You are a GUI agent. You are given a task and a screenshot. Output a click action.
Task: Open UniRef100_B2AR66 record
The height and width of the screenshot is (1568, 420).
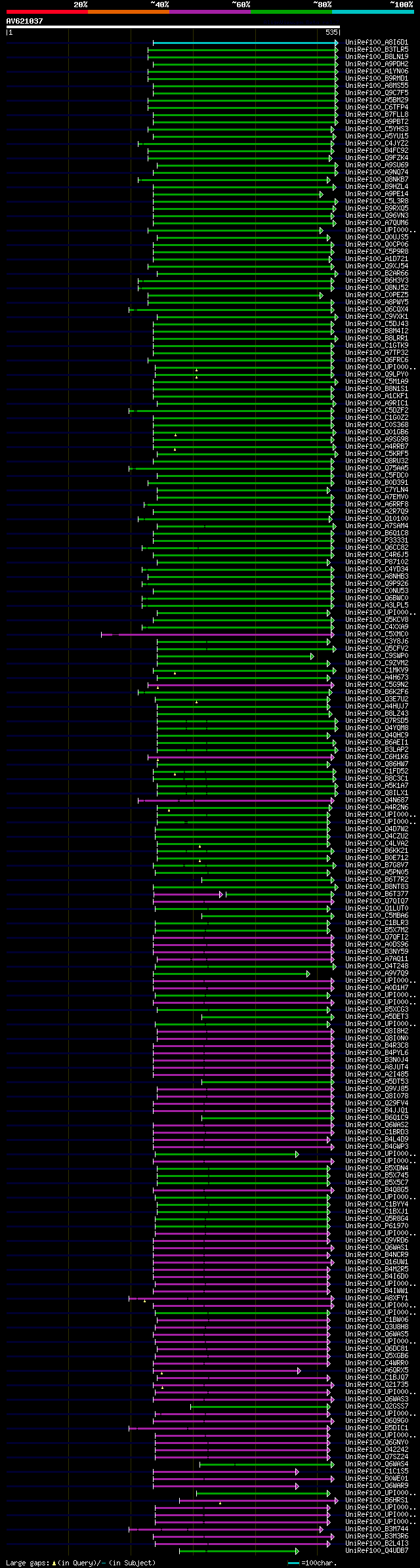(377, 274)
